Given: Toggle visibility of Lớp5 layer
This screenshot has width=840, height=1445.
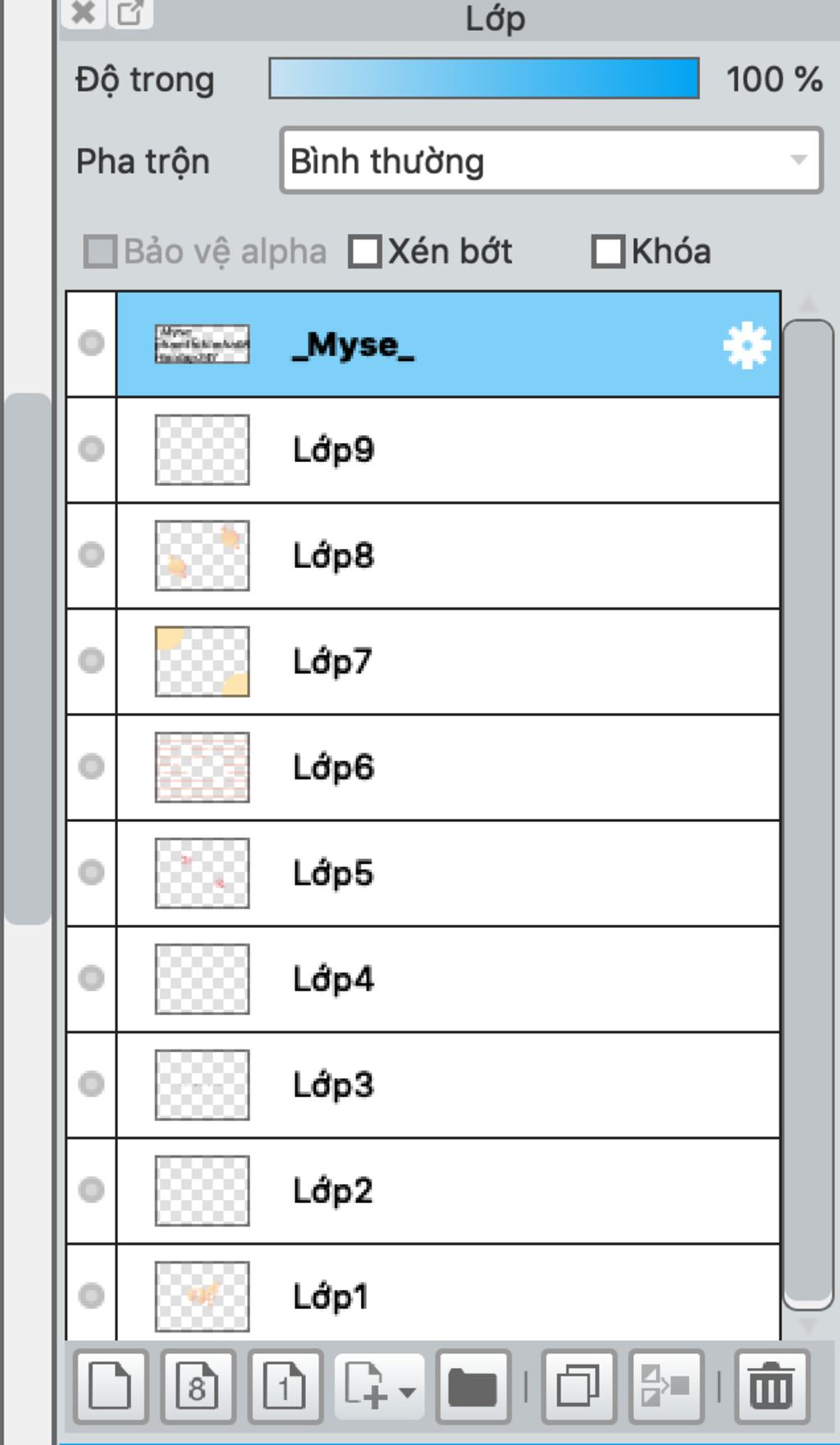Looking at the screenshot, I should 91,872.
